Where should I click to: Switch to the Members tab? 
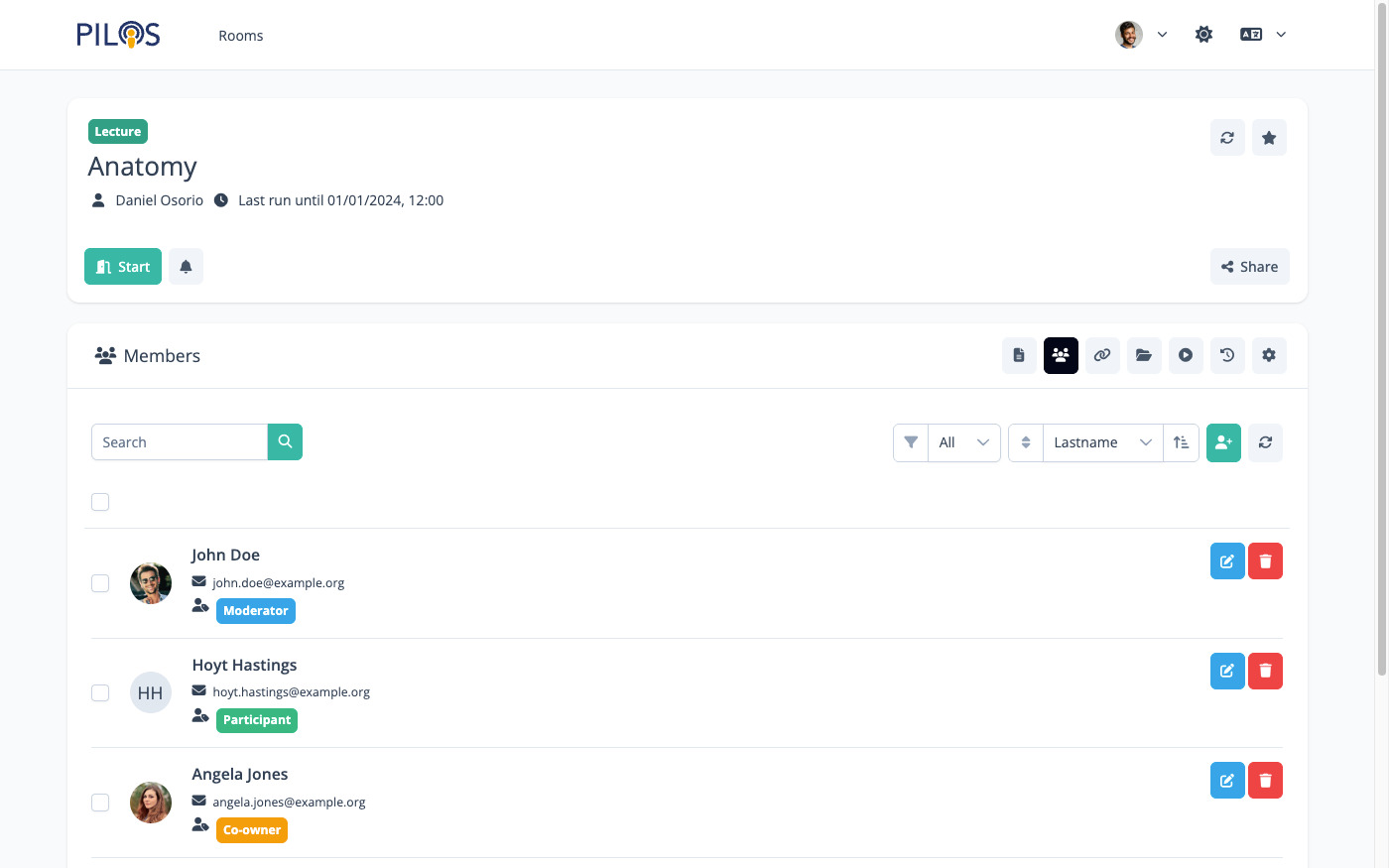coord(1061,355)
